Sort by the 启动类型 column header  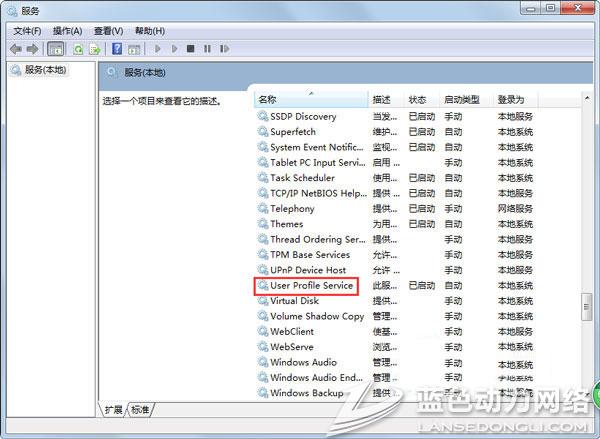pos(462,100)
